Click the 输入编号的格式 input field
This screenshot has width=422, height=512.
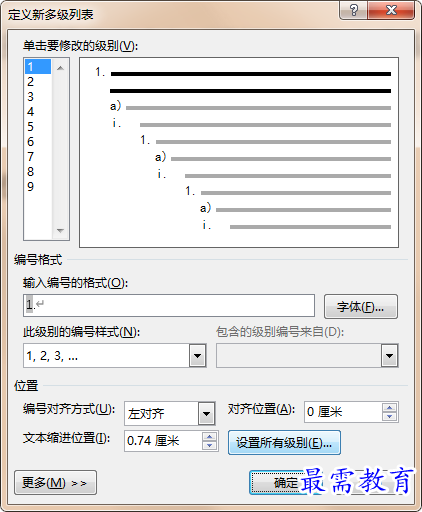tap(169, 305)
